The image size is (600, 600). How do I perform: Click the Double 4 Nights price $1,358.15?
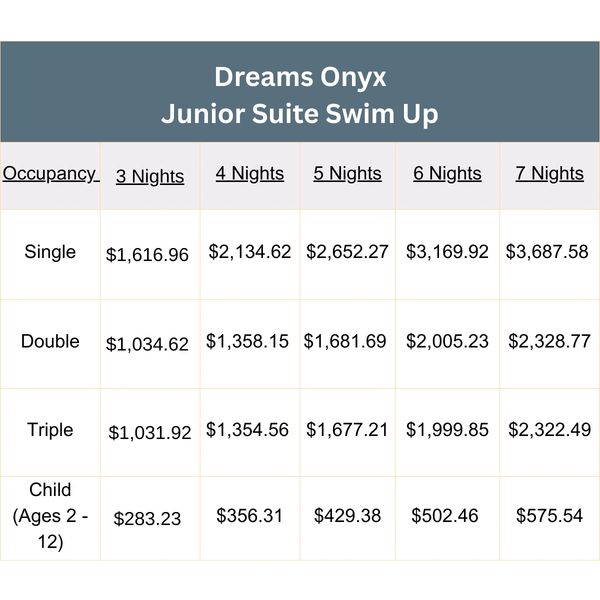[248, 342]
